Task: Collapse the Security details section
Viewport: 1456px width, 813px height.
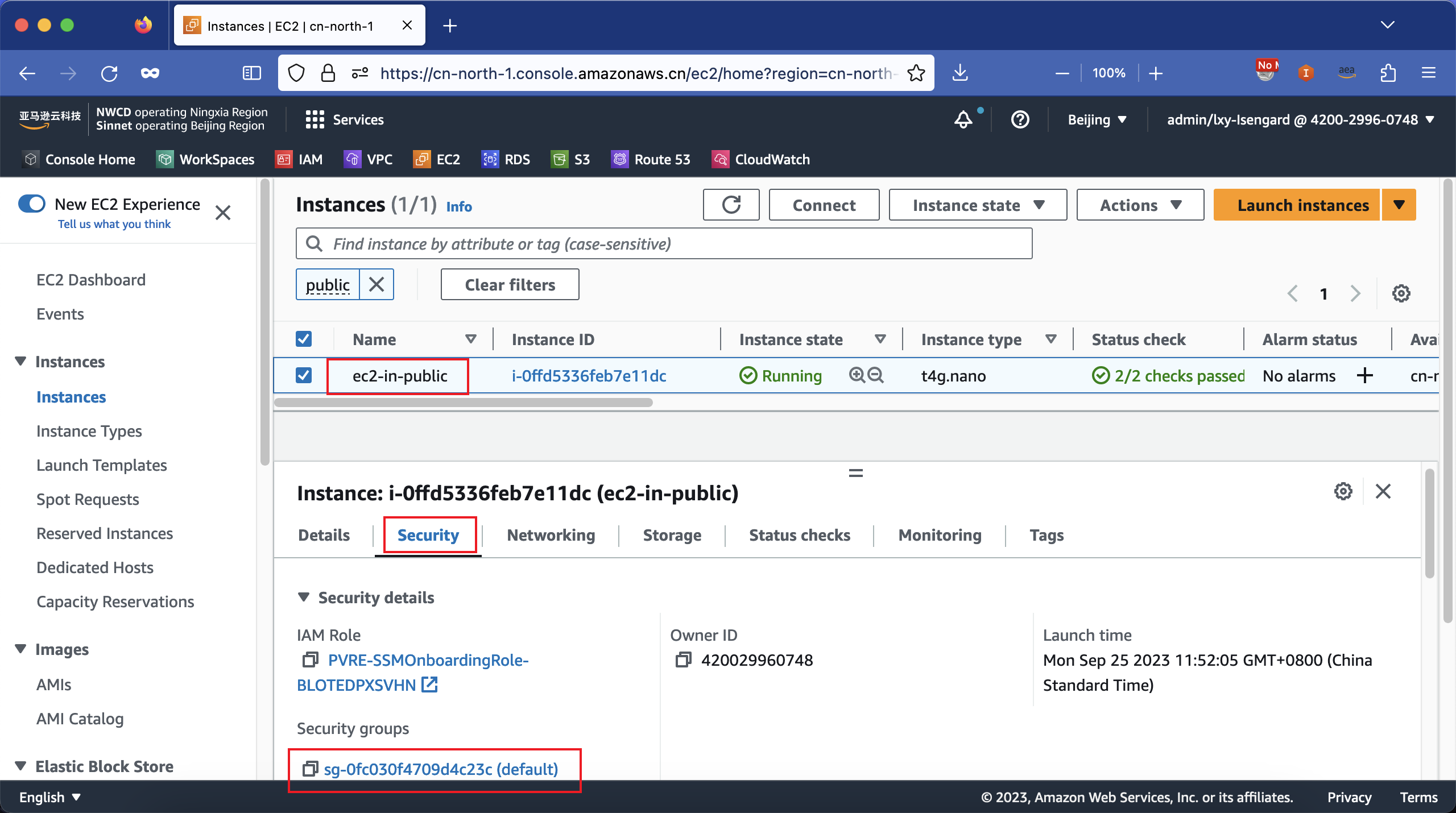Action: click(x=304, y=598)
